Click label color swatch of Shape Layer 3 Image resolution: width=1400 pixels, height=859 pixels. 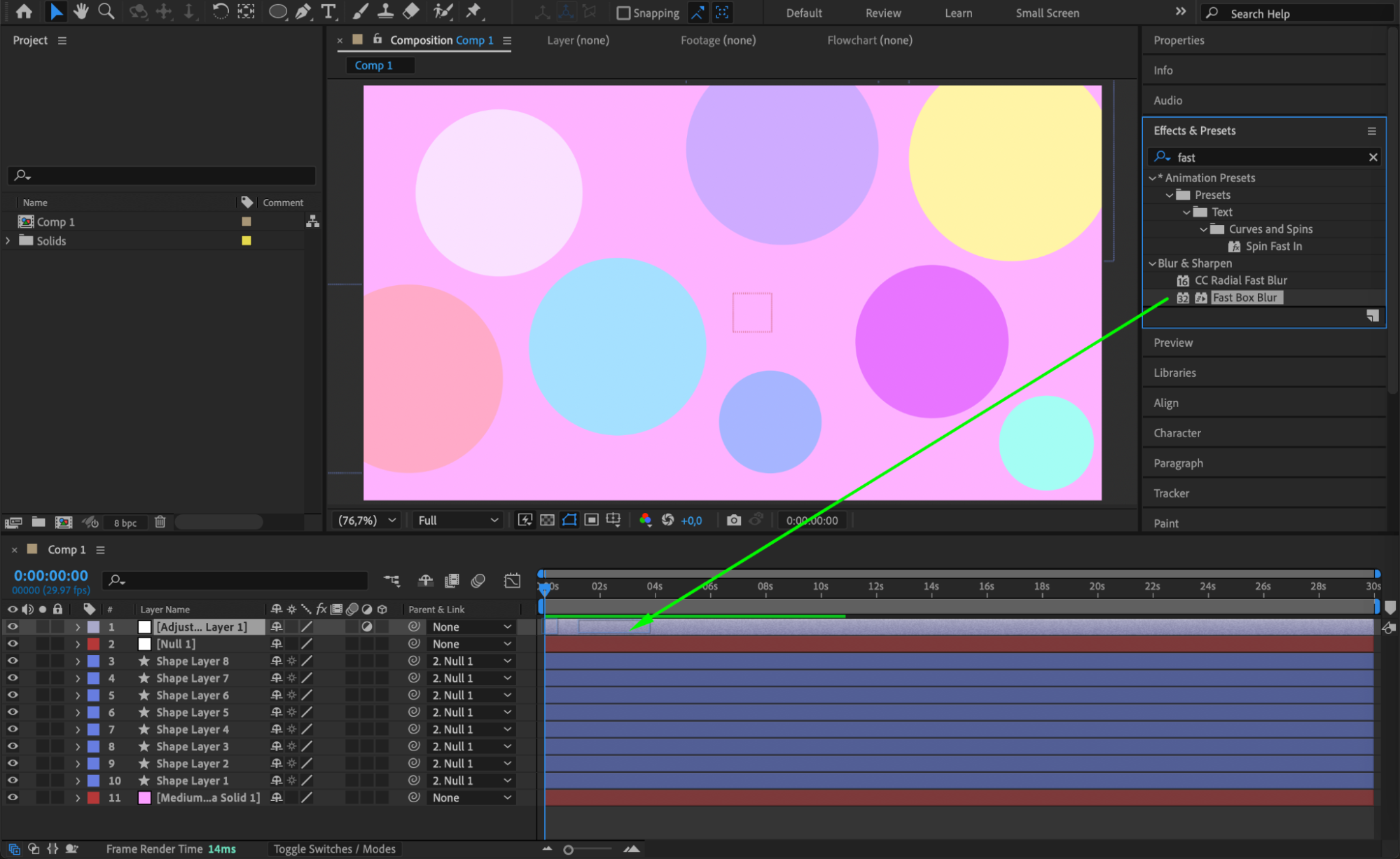93,746
